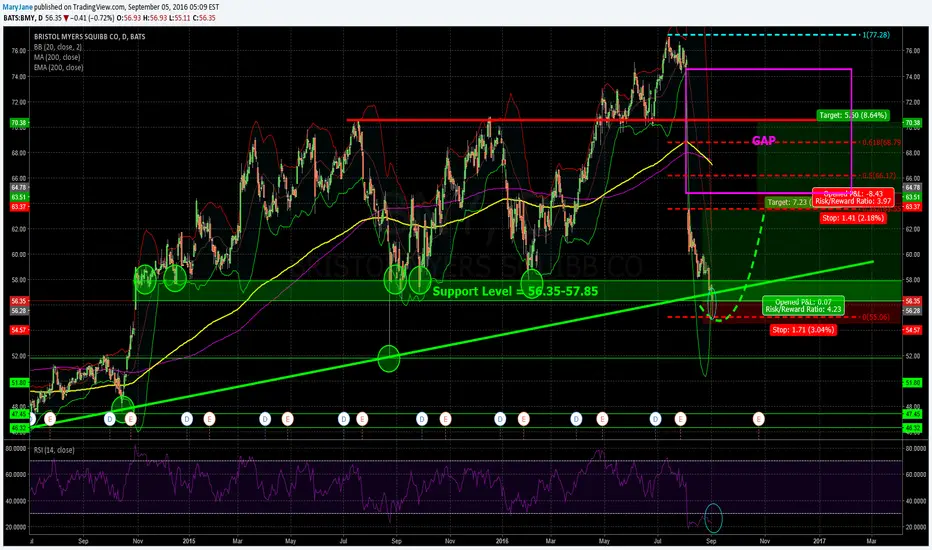Click the Target: 7.23 label
The height and width of the screenshot is (550, 932).
point(788,202)
